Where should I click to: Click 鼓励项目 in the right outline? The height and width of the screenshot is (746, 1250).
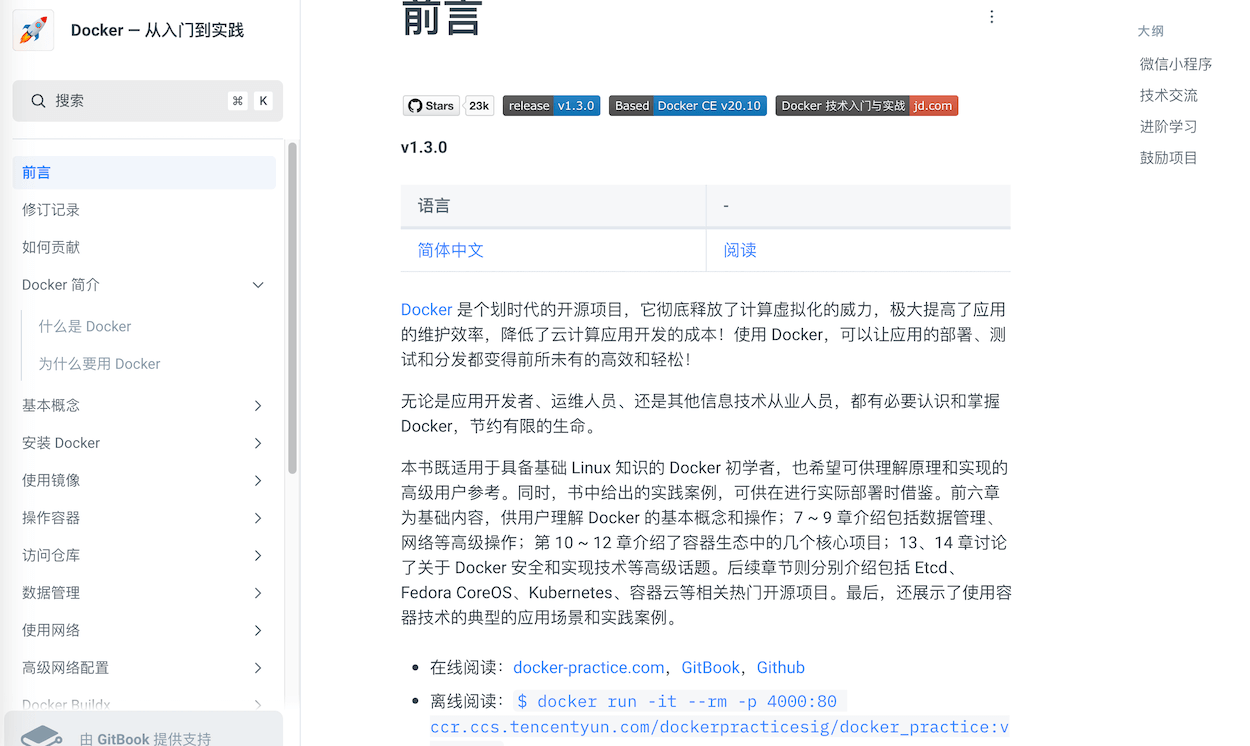point(1167,157)
